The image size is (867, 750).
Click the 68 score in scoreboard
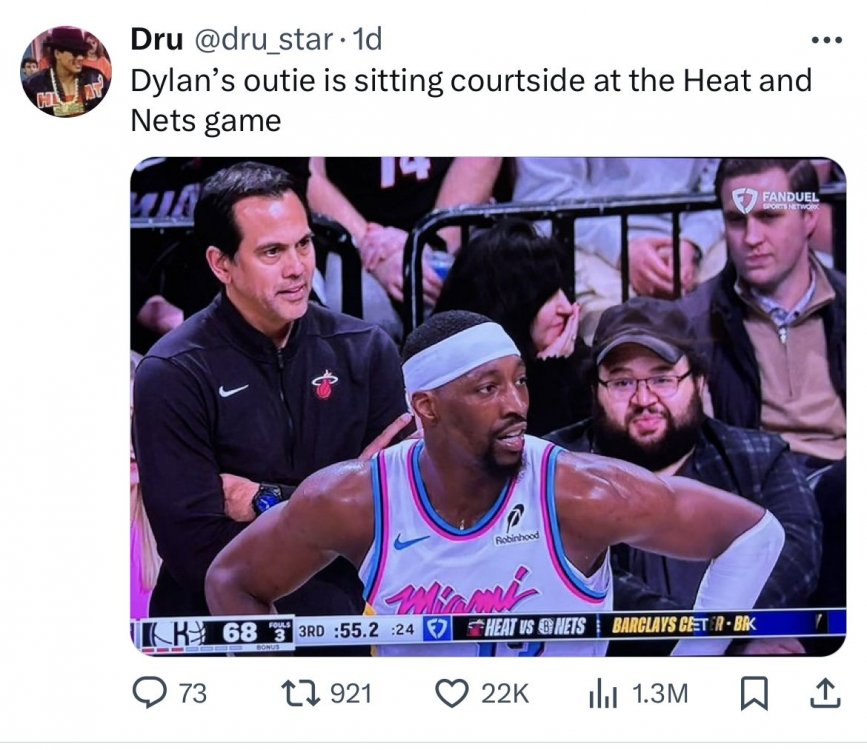(239, 632)
